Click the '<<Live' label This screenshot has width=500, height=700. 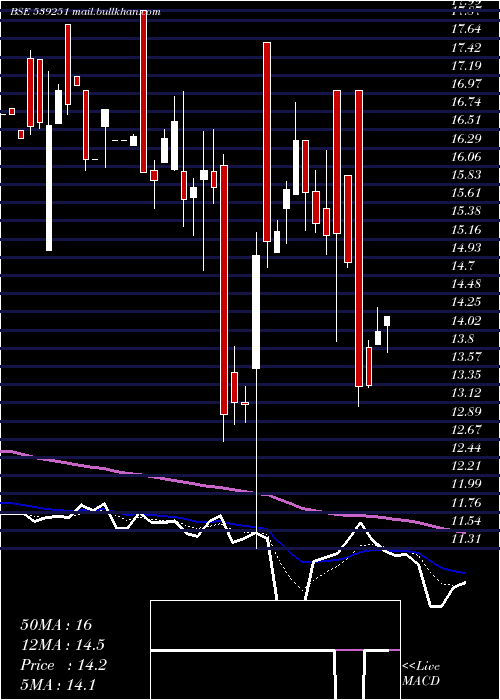(421, 667)
